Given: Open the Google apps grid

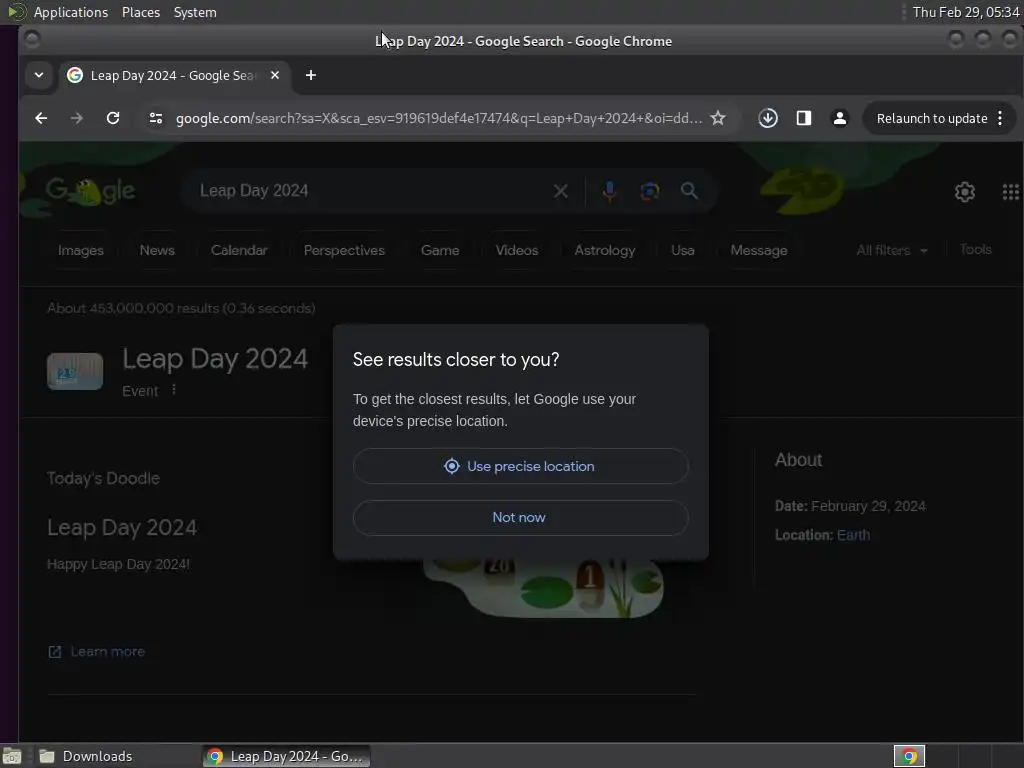Looking at the screenshot, I should tap(1010, 191).
